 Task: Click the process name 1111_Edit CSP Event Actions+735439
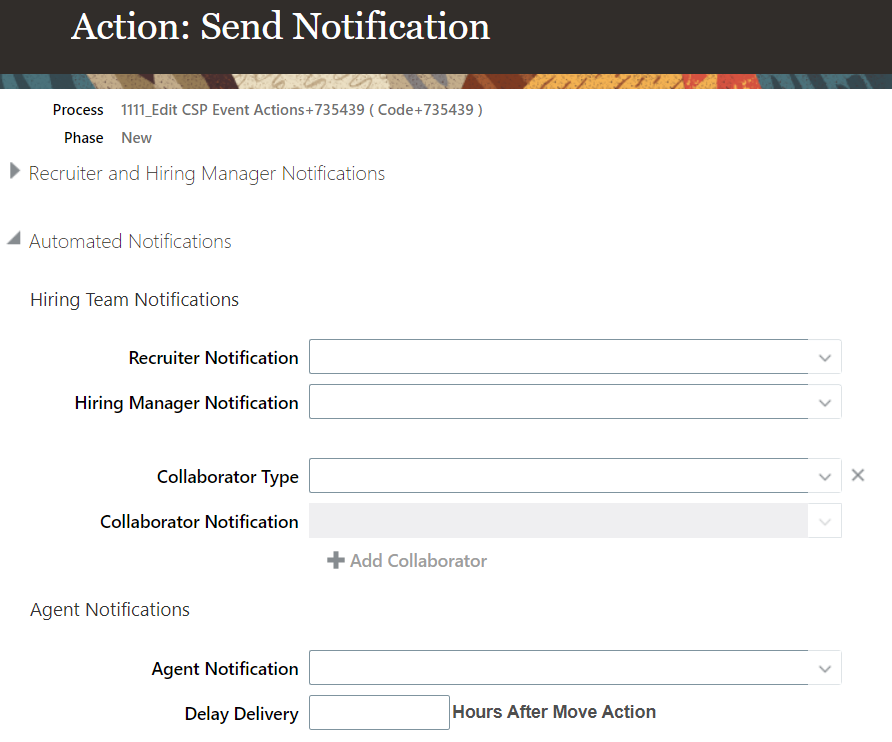tap(242, 110)
